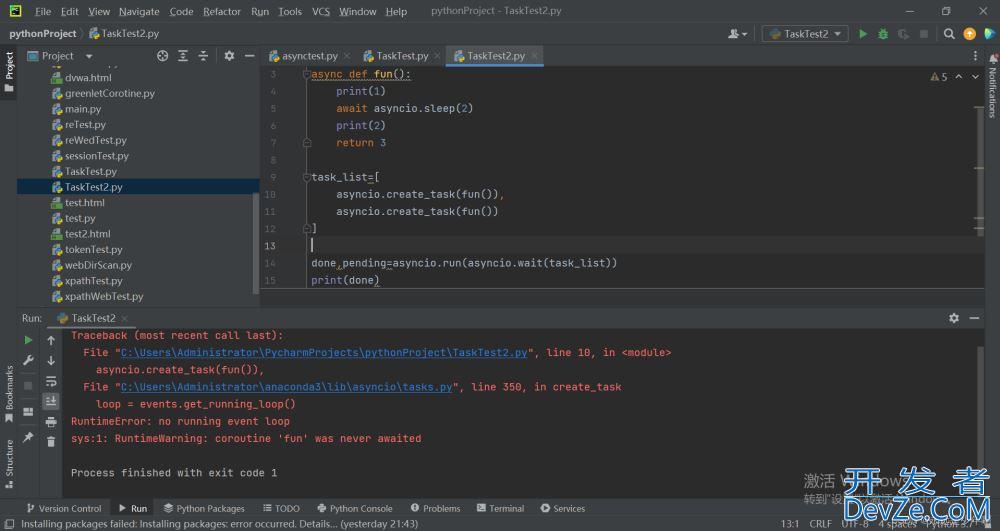
Task: Click pythonProject breadcrumb in navigation bar
Action: pyautogui.click(x=43, y=34)
